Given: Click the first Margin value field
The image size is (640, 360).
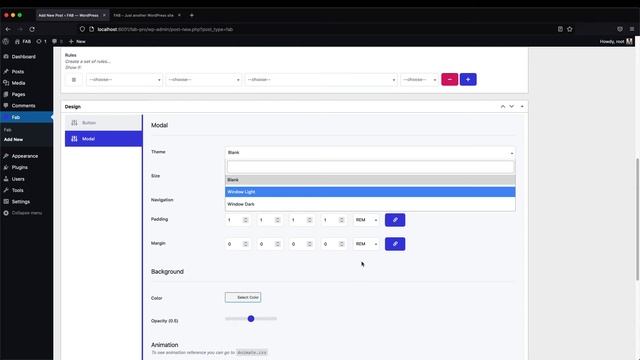Looking at the screenshot, I should click(x=238, y=244).
